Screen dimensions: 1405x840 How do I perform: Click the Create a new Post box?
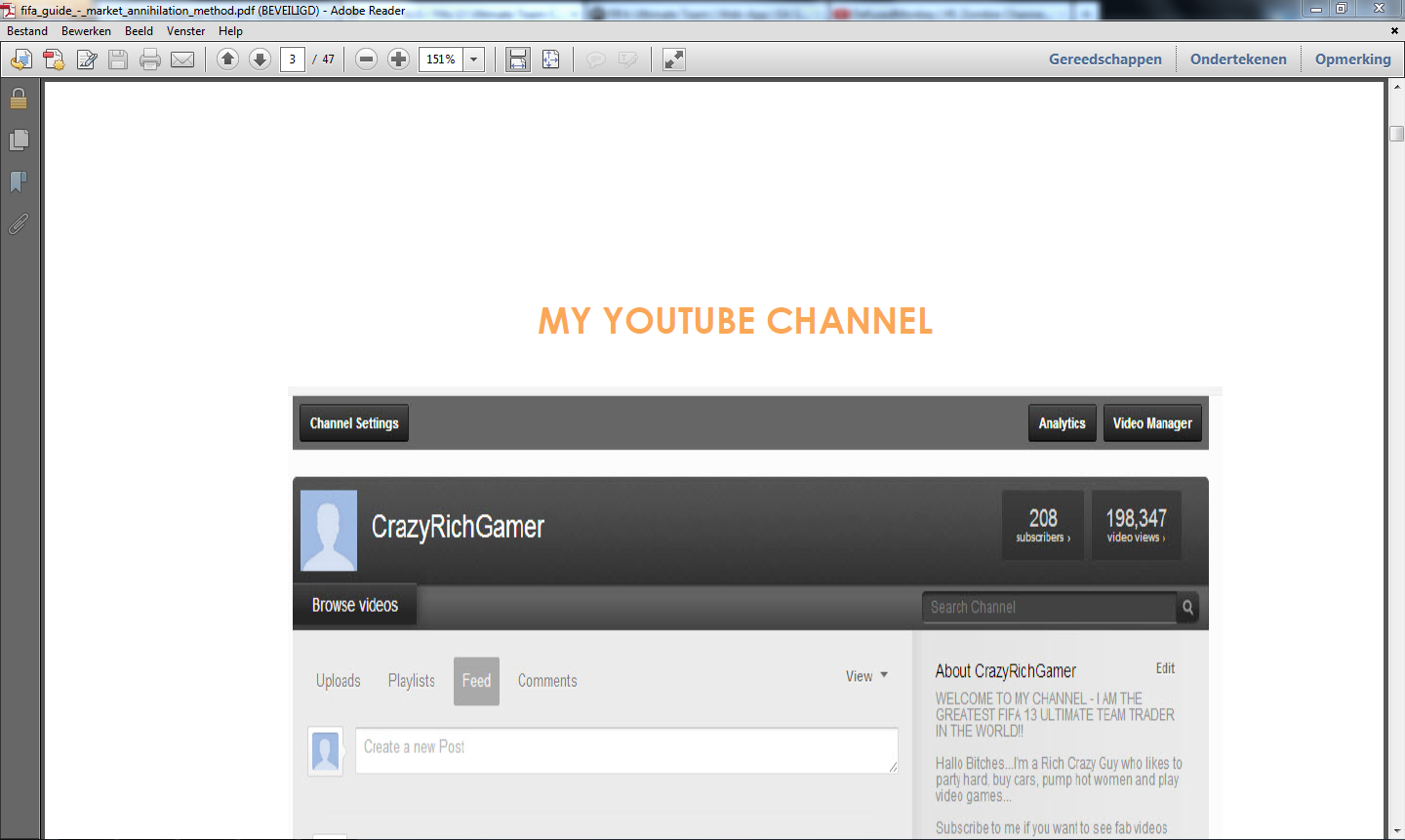pyautogui.click(x=626, y=750)
